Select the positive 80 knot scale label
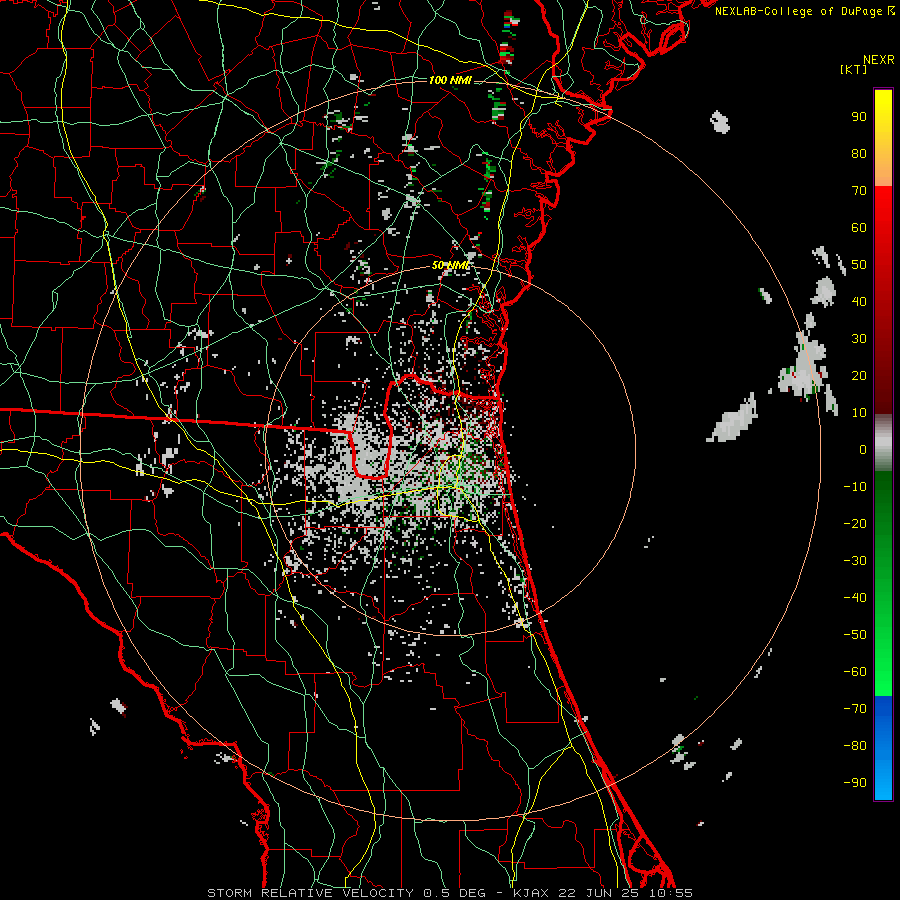Screen dimensions: 900x900 pos(859,153)
